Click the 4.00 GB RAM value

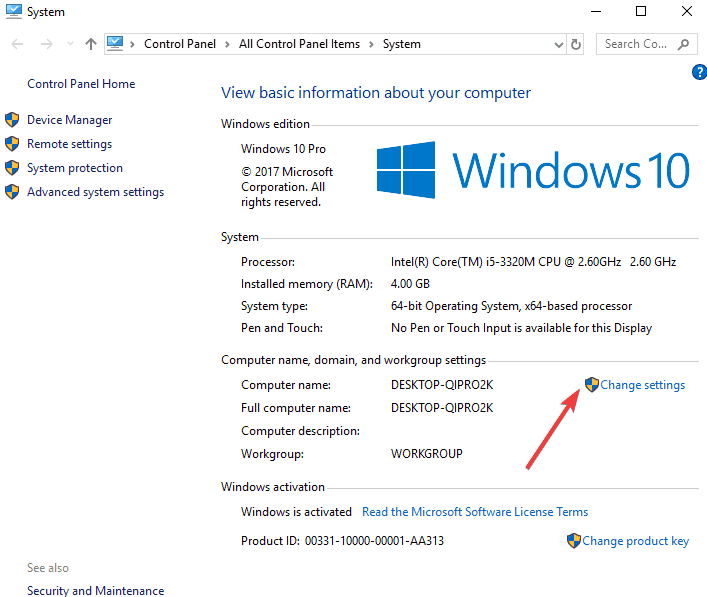tap(410, 284)
